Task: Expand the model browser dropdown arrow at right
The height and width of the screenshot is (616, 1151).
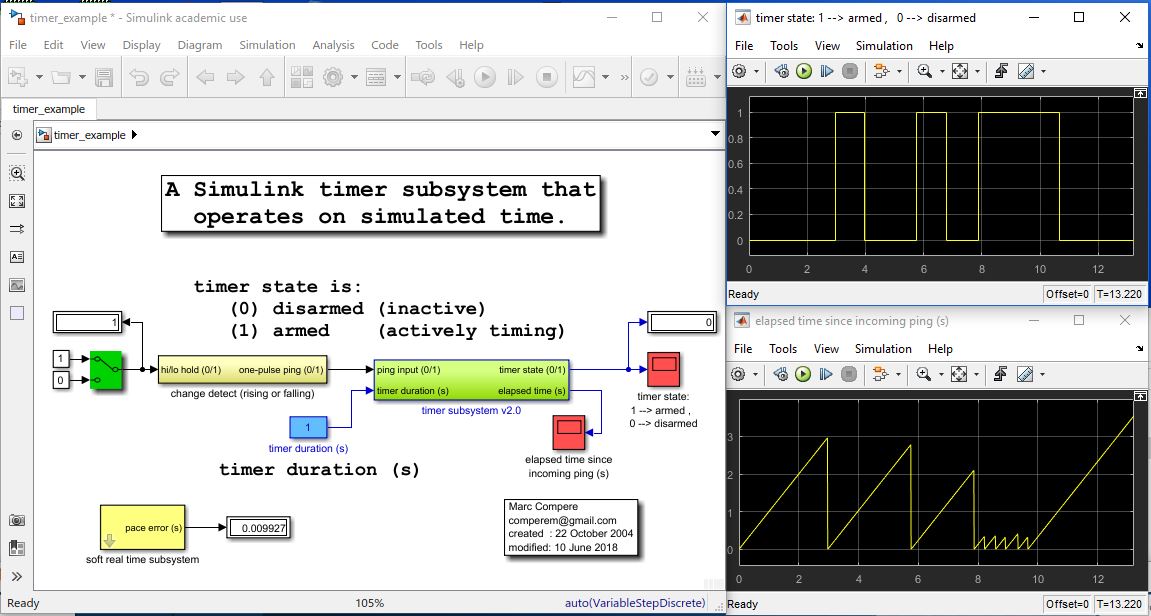Action: [x=715, y=134]
